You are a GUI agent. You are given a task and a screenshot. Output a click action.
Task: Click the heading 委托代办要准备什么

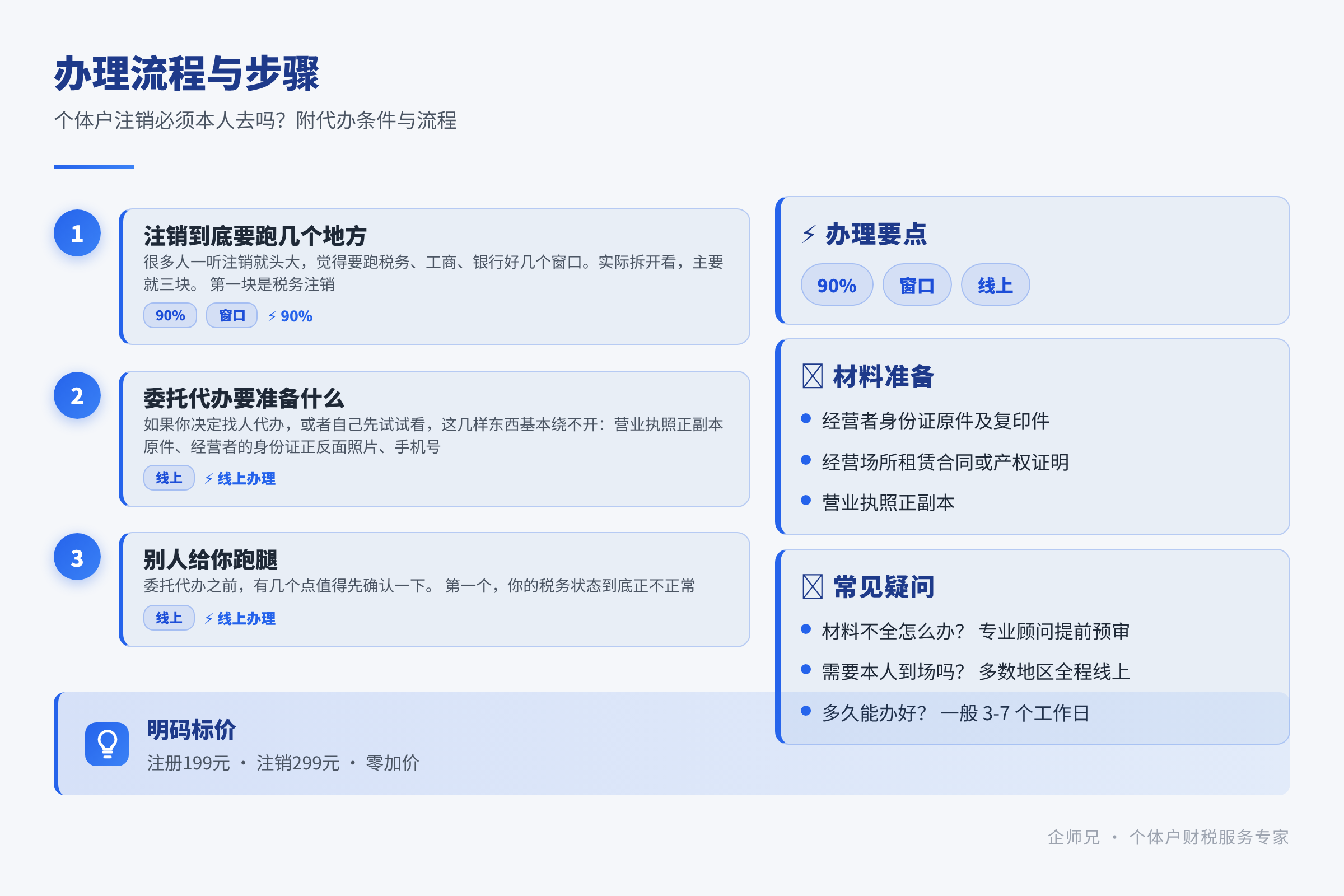click(244, 398)
